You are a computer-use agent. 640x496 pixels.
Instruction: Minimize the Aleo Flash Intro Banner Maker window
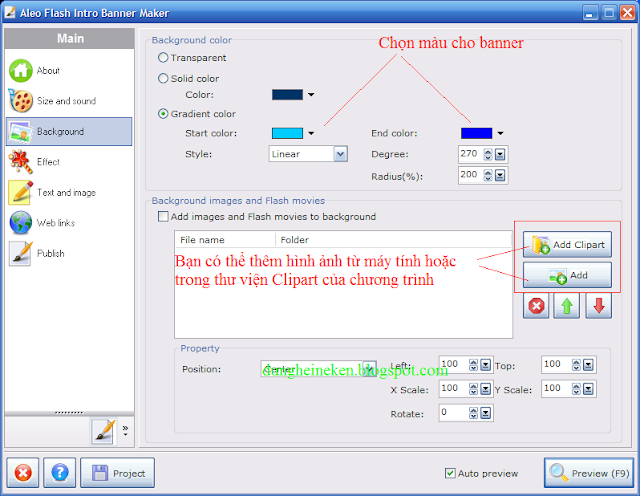point(589,13)
